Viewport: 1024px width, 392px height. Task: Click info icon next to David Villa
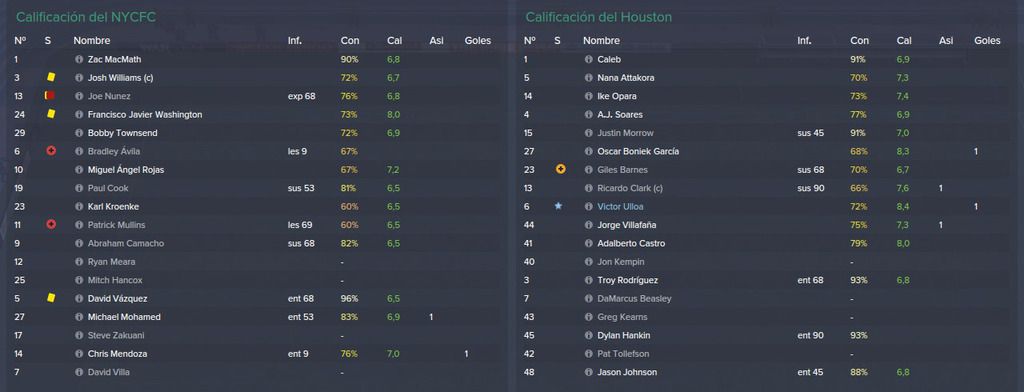click(x=79, y=372)
